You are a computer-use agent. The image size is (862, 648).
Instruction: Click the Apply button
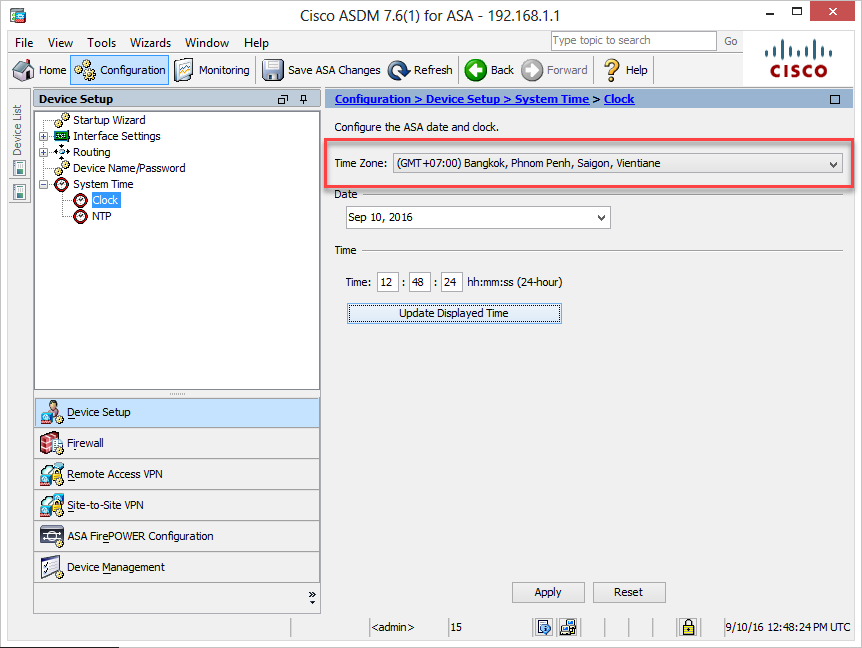click(548, 592)
